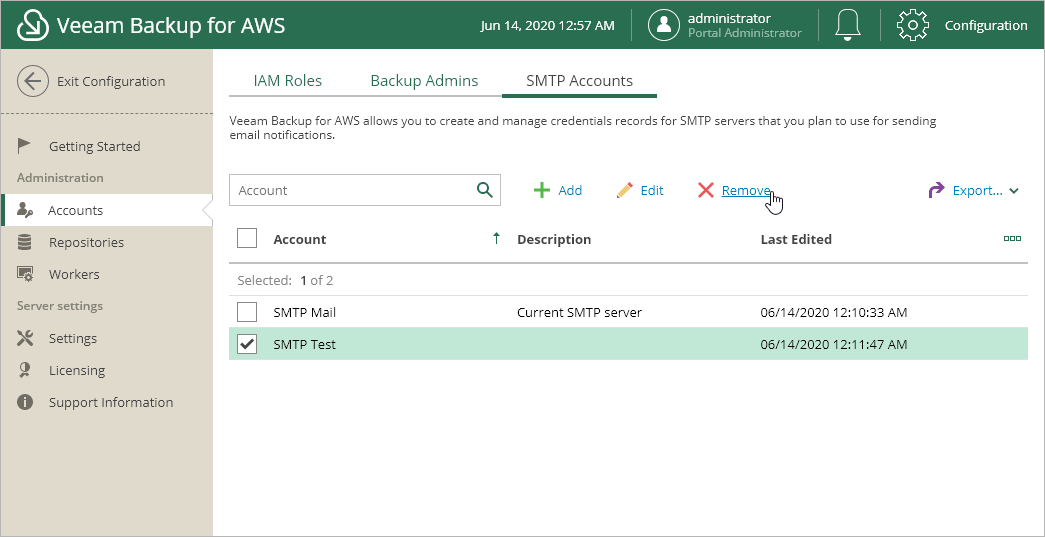Click the purple Export arrow icon
Viewport: 1045px width, 537px height.
pyautogui.click(x=936, y=190)
